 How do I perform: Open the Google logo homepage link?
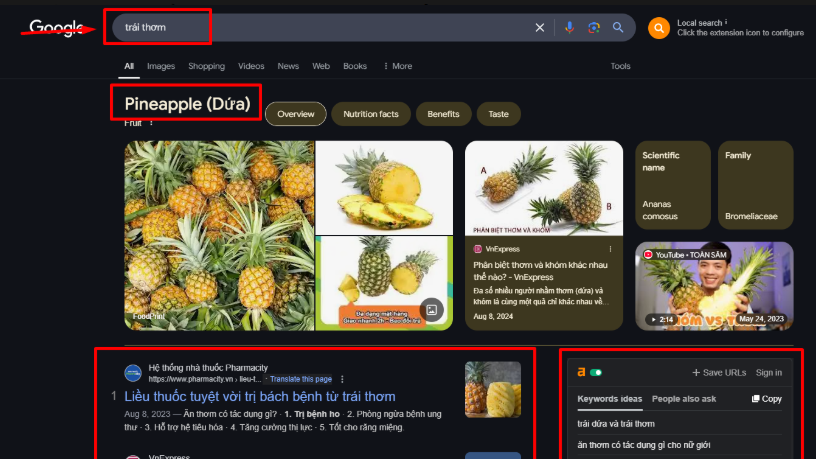[56, 28]
